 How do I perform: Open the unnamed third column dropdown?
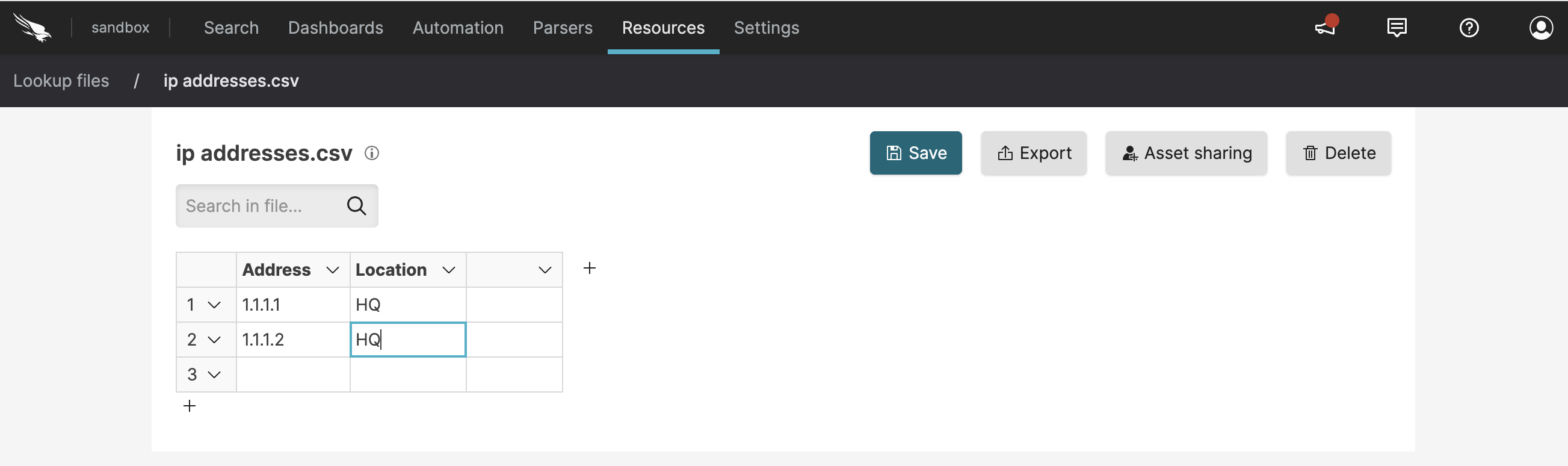click(x=545, y=269)
